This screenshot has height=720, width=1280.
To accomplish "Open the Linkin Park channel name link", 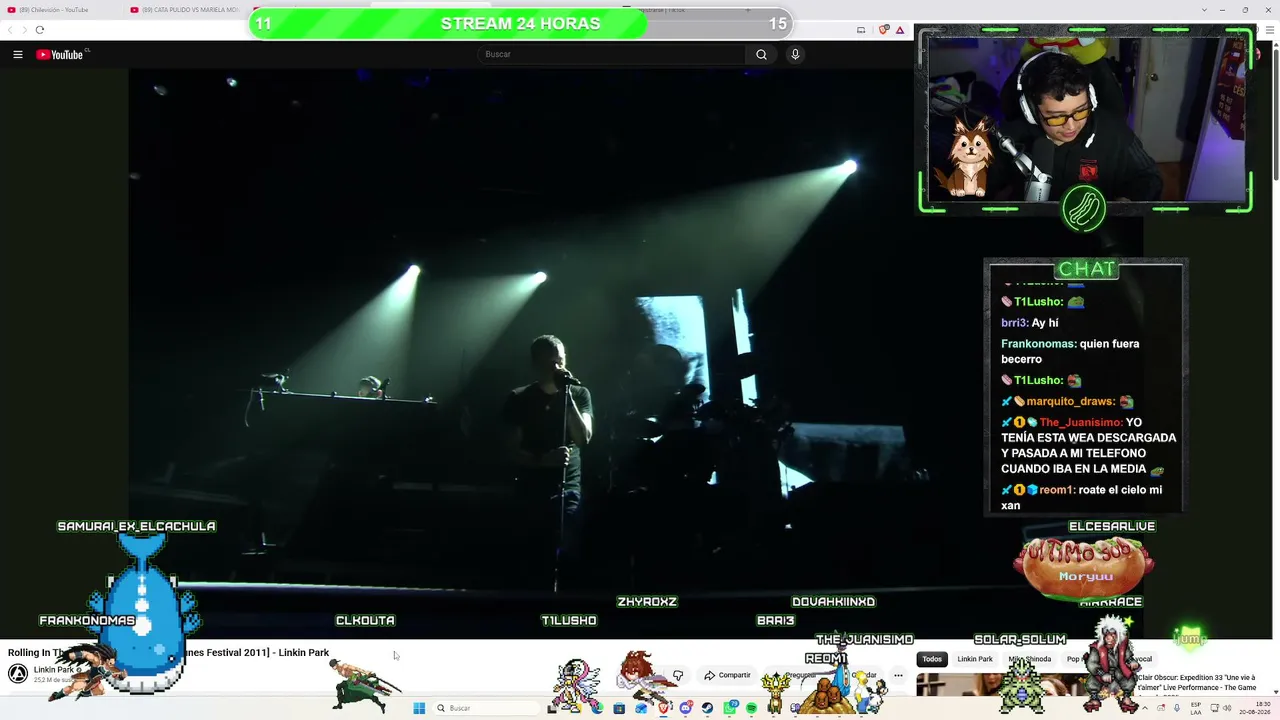I will (x=54, y=670).
